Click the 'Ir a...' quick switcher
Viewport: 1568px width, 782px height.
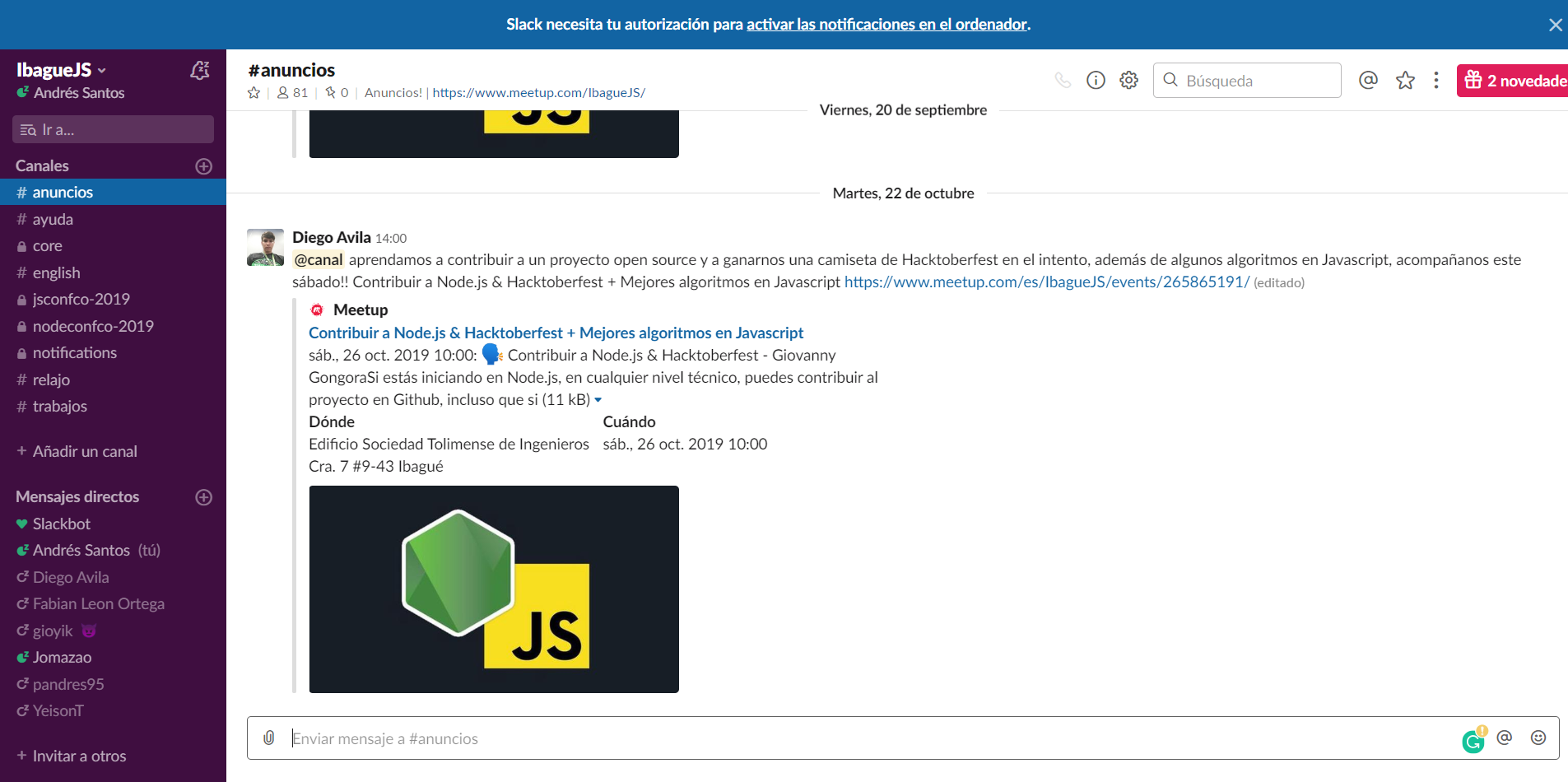(113, 129)
